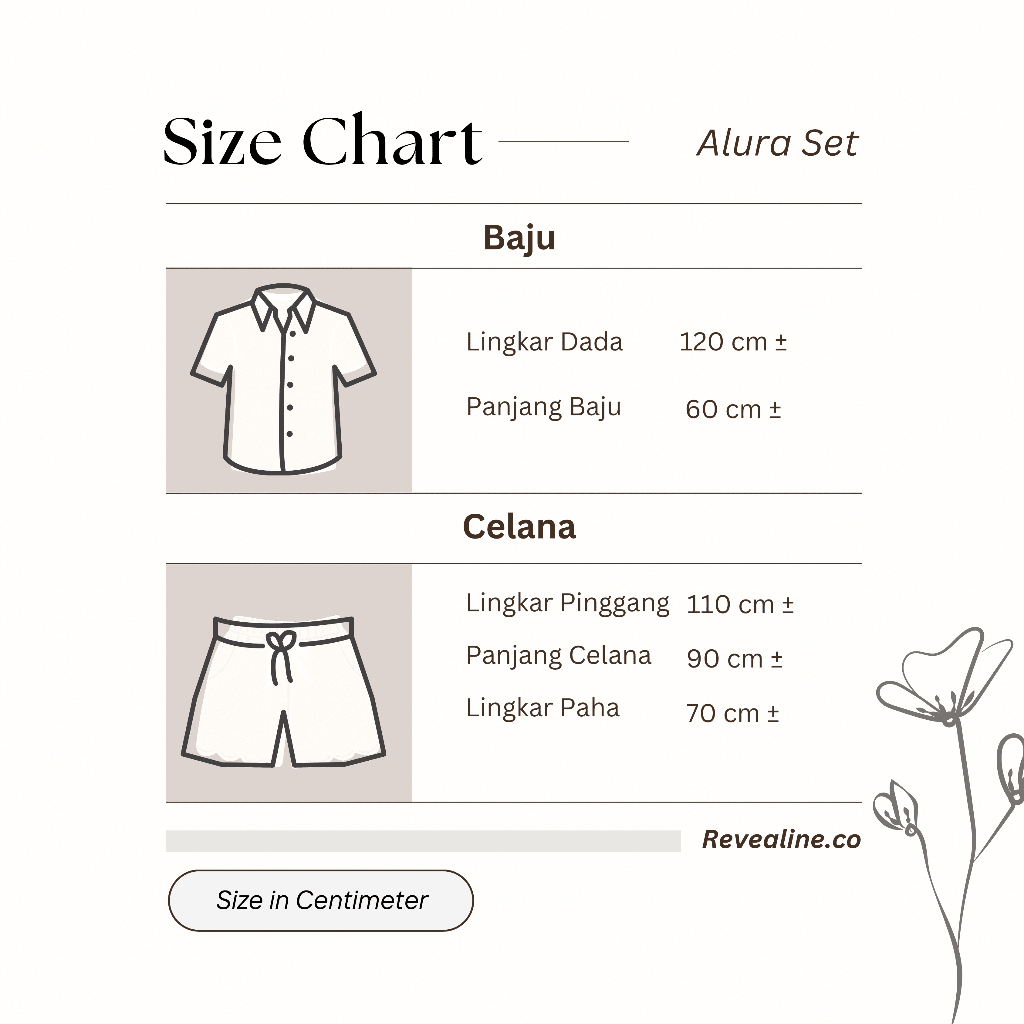Click the Panjang Celana label

pos(558,656)
